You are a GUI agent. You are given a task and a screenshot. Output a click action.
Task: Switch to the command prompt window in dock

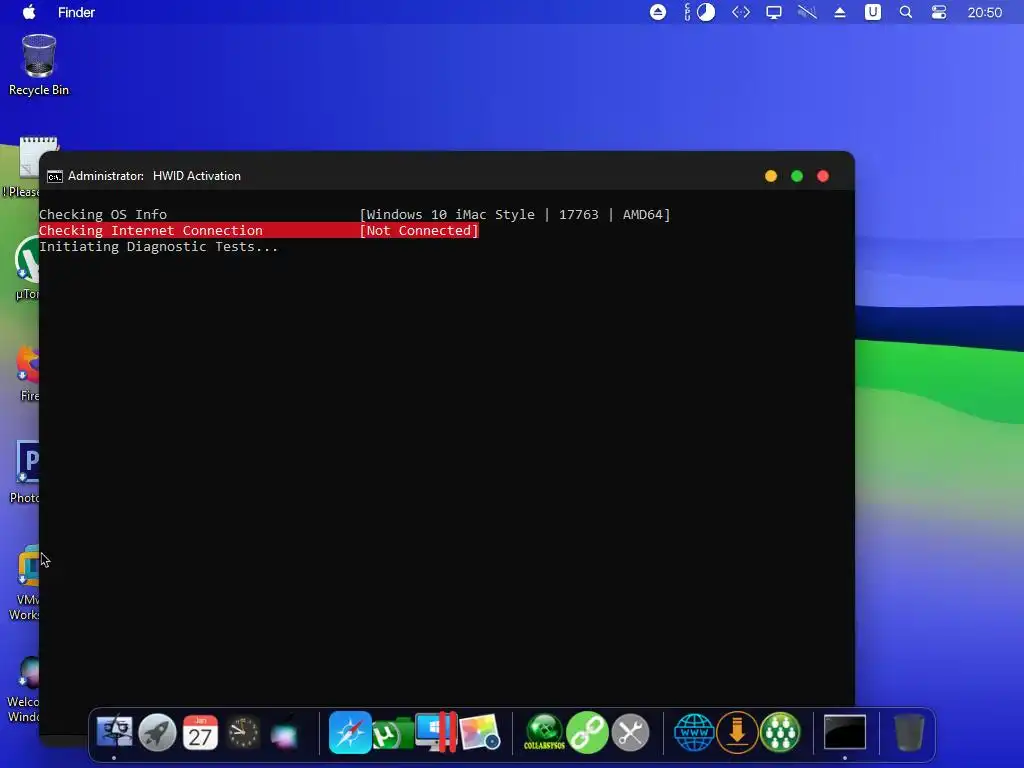(x=845, y=732)
